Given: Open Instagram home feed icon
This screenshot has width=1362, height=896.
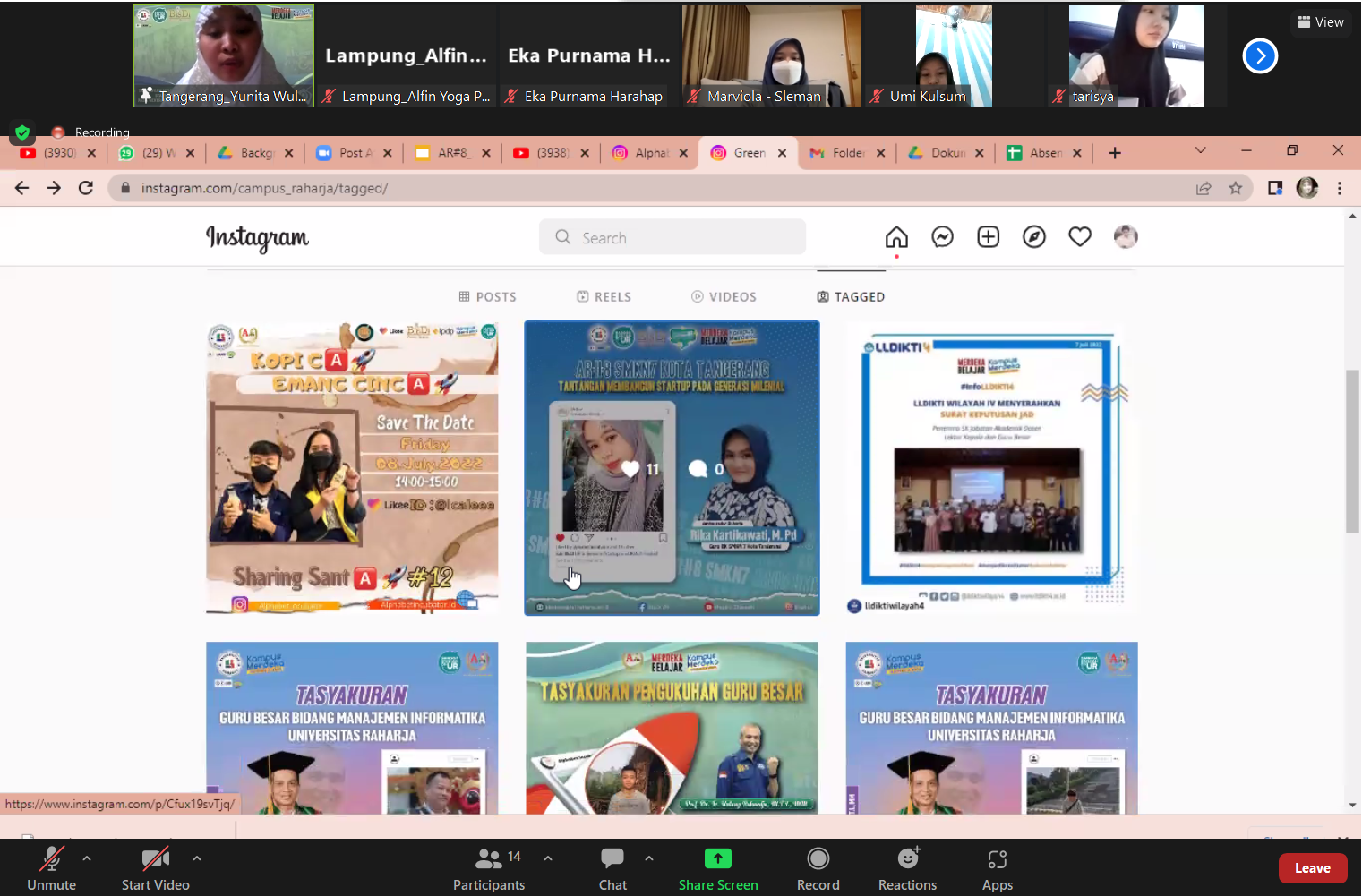Looking at the screenshot, I should pos(896,237).
